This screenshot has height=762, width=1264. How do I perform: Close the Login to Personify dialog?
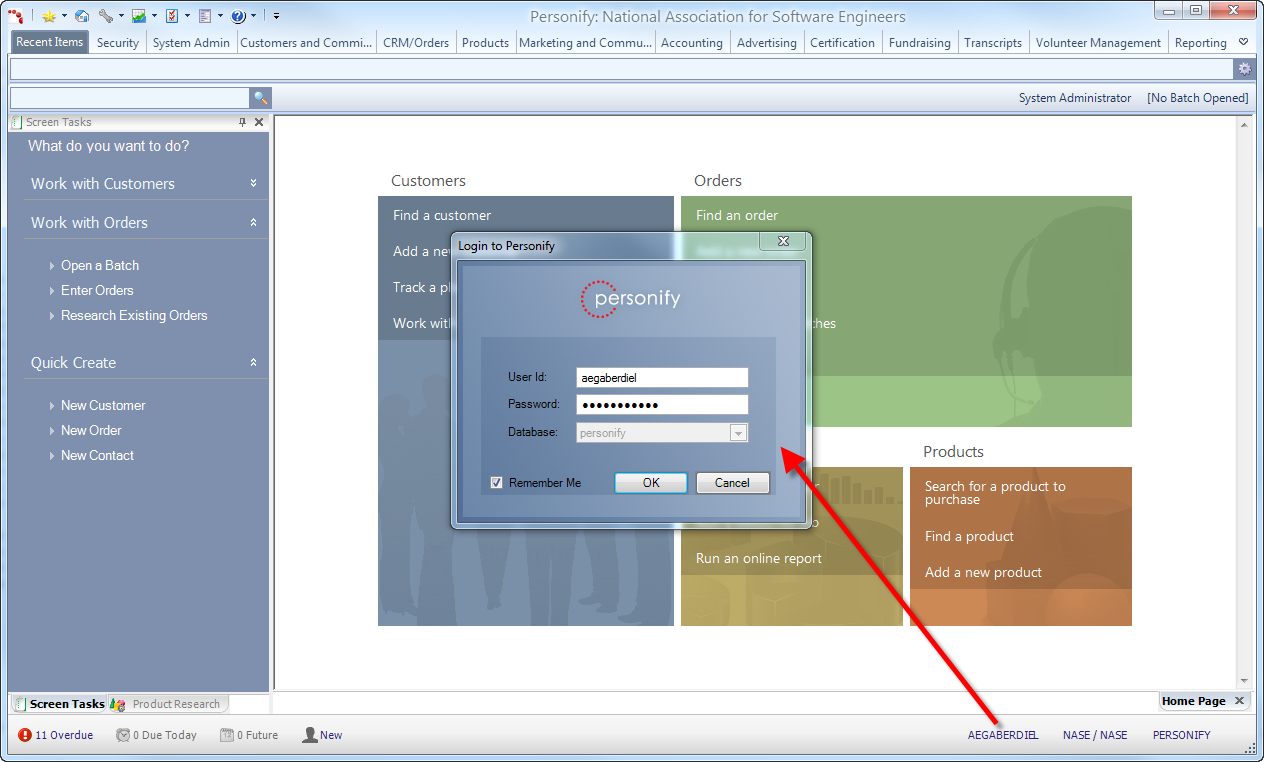(783, 242)
